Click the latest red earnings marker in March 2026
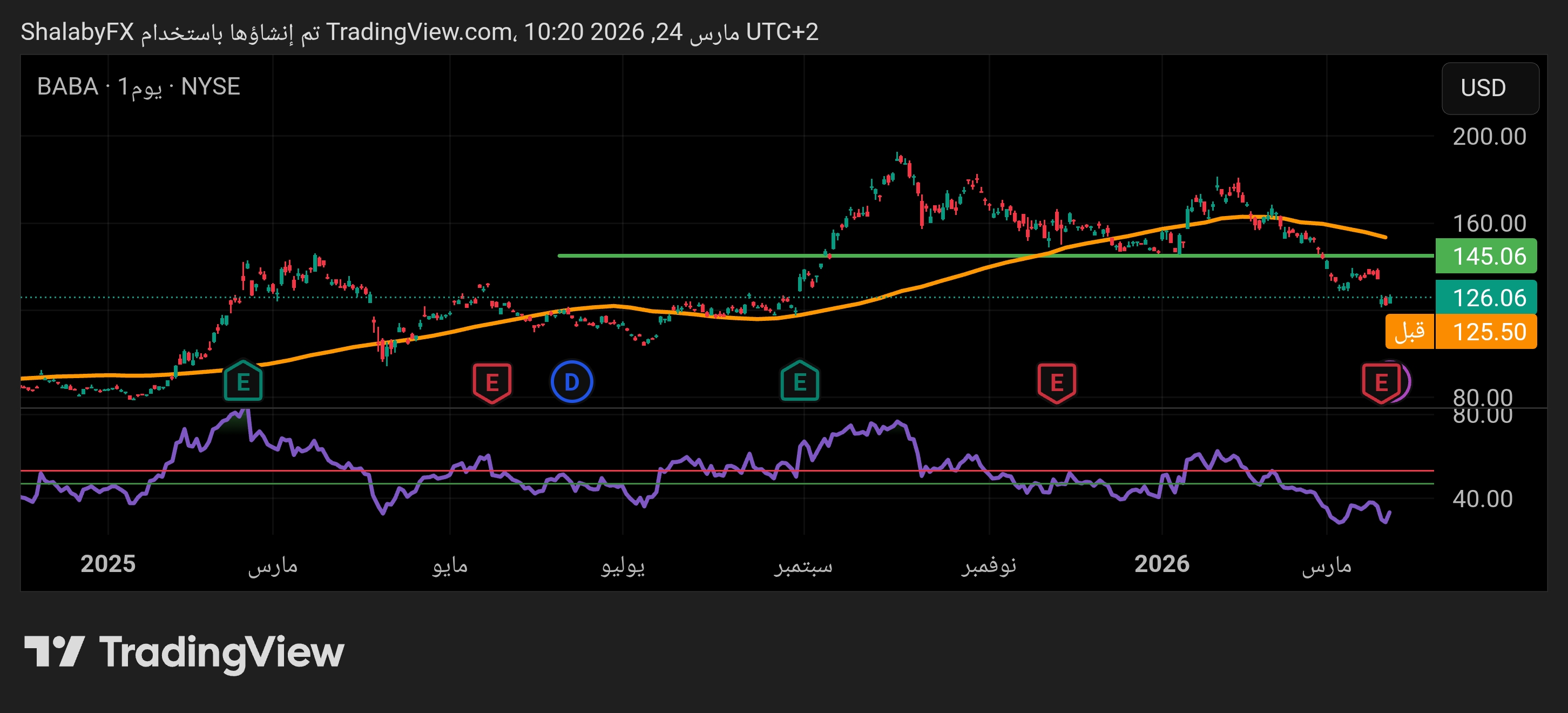The width and height of the screenshot is (1568, 713). pyautogui.click(x=1381, y=382)
